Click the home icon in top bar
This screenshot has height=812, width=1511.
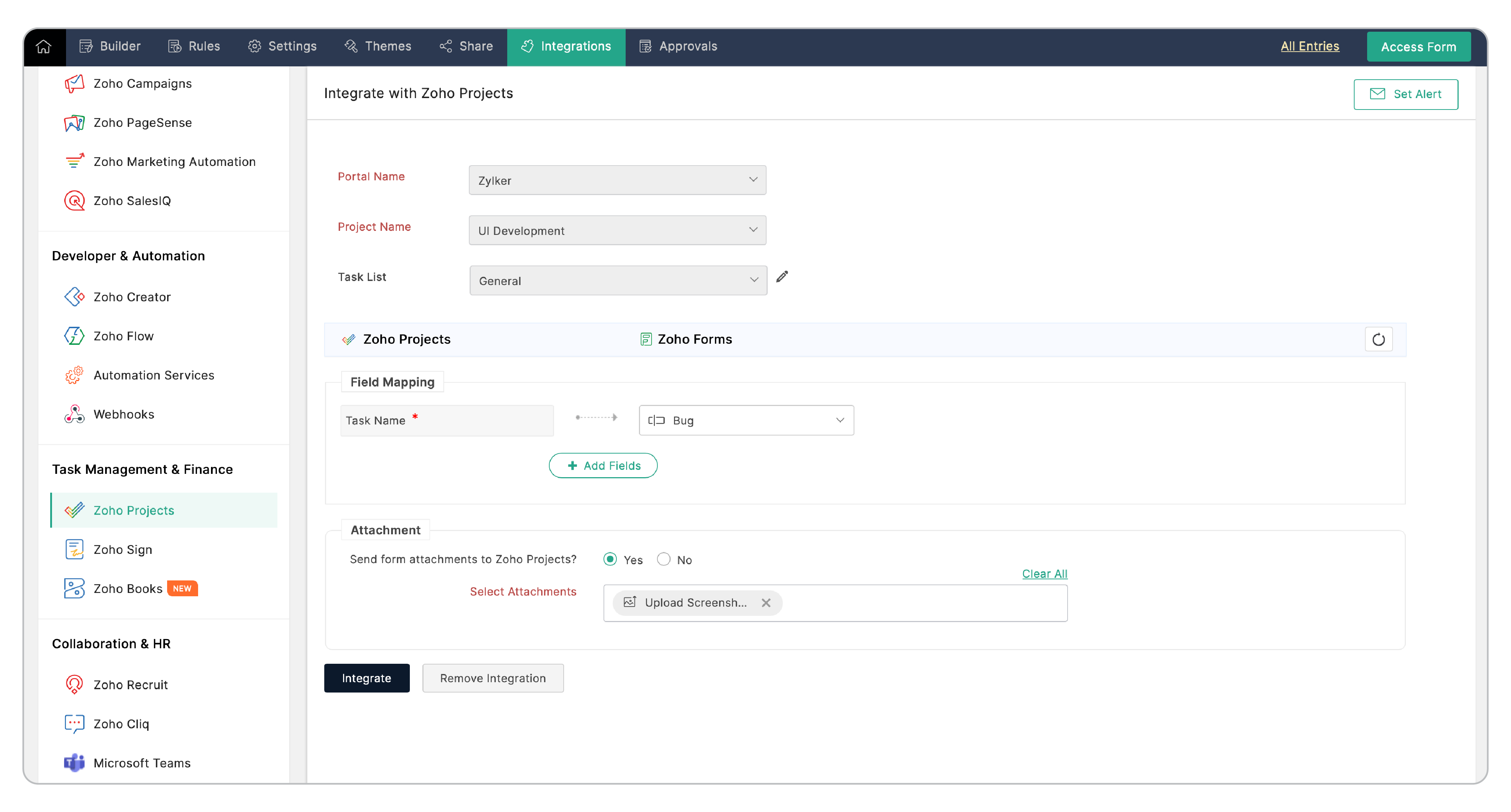click(44, 46)
